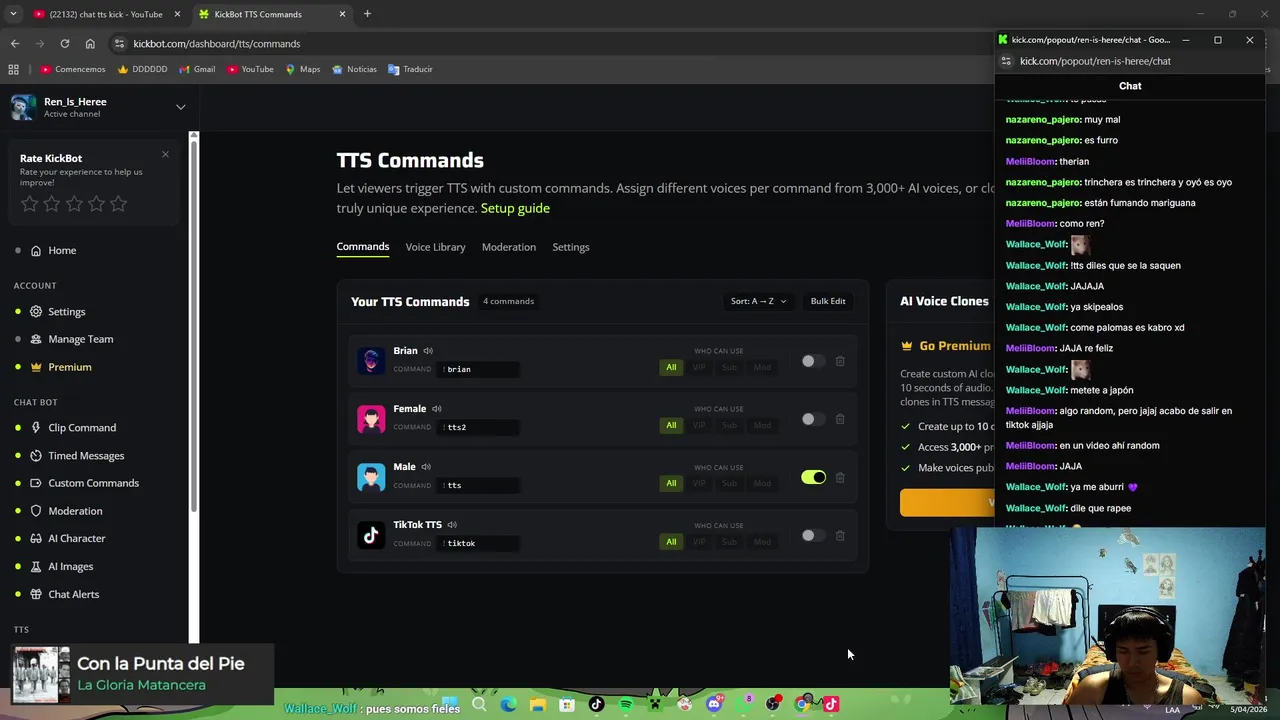1280x720 pixels.
Task: Open account Settings in the sidebar
Action: (67, 311)
